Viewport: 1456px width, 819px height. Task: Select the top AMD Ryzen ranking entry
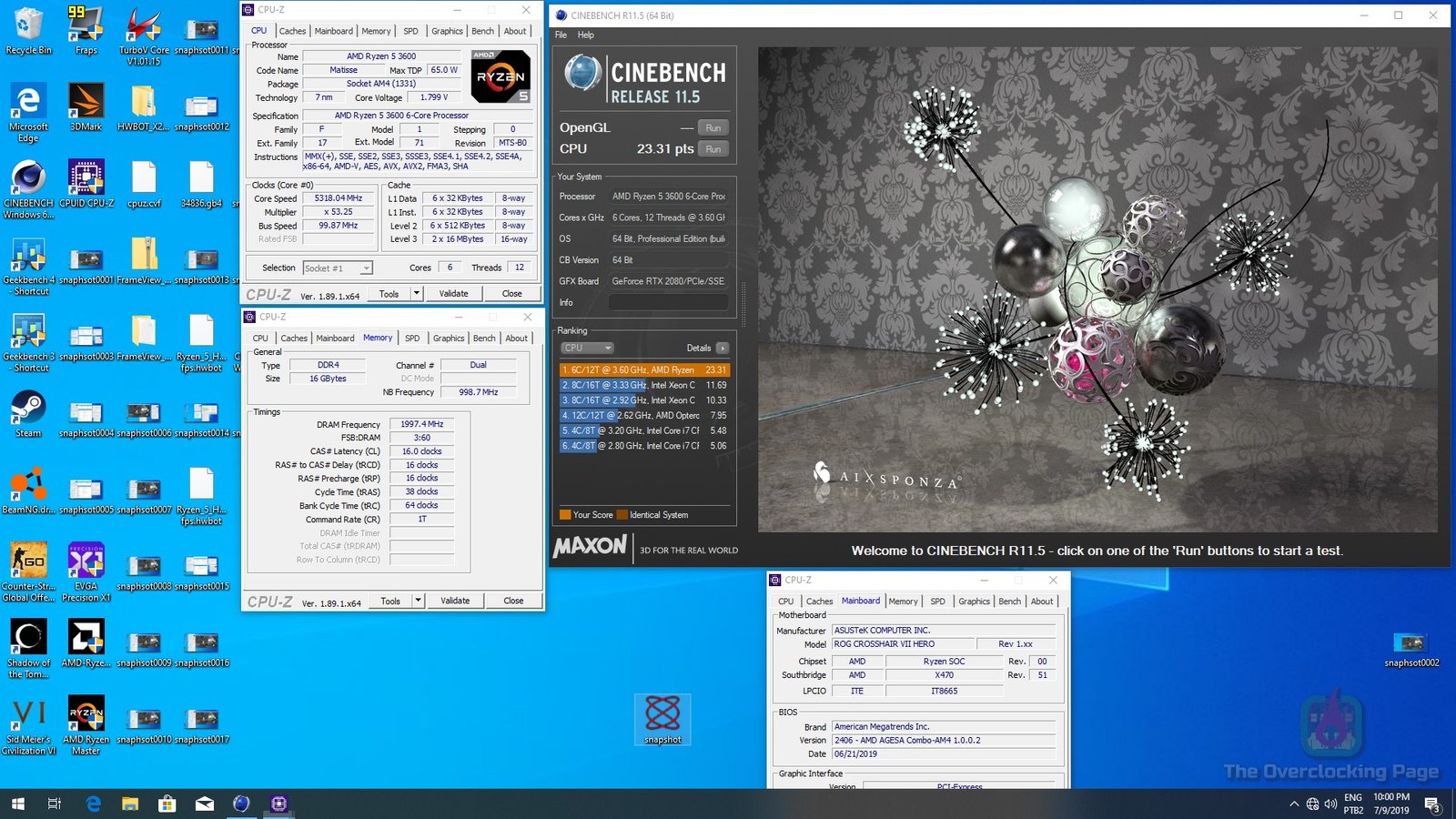coord(642,370)
